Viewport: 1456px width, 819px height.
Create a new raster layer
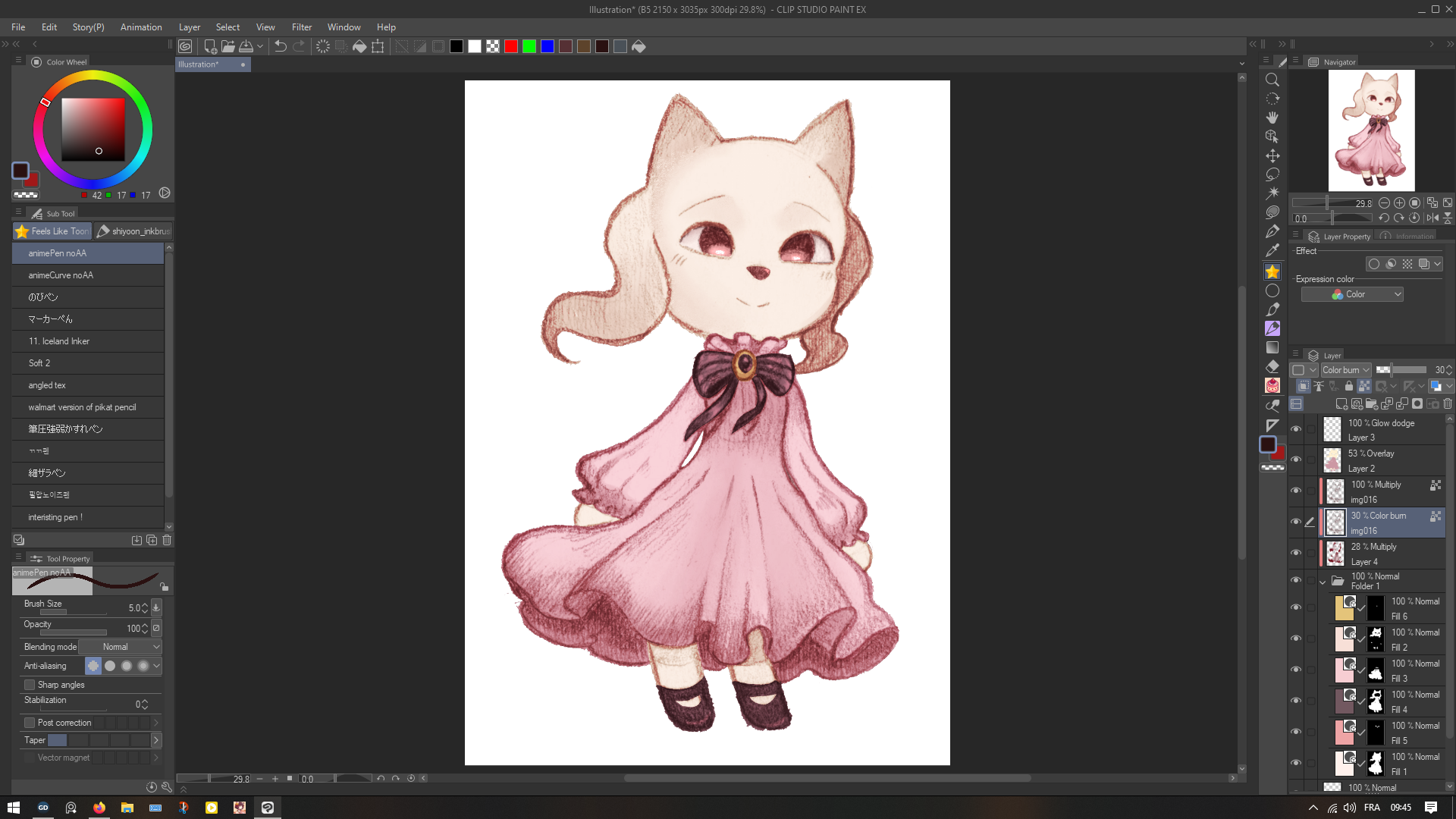(x=1341, y=404)
